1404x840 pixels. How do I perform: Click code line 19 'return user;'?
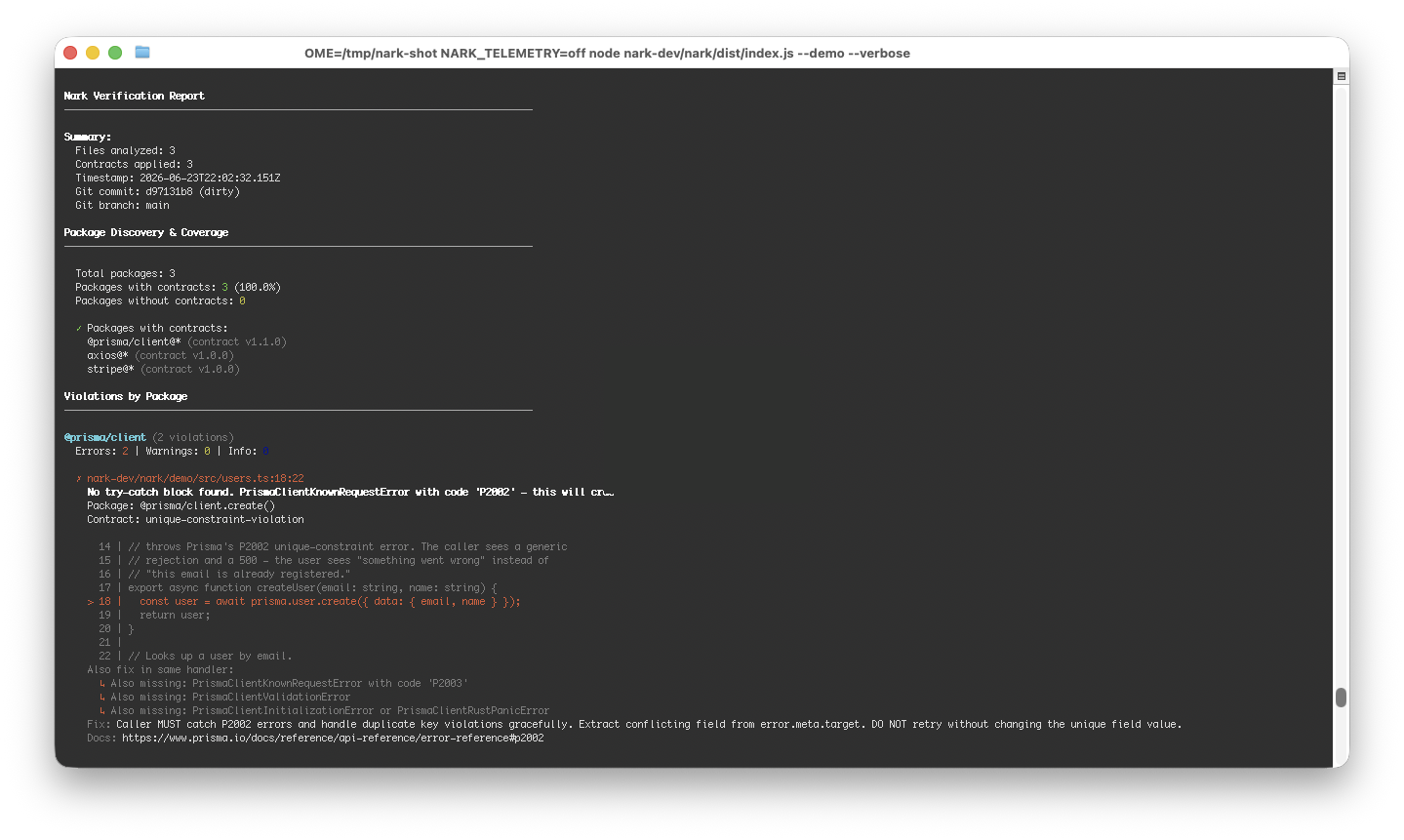click(154, 615)
